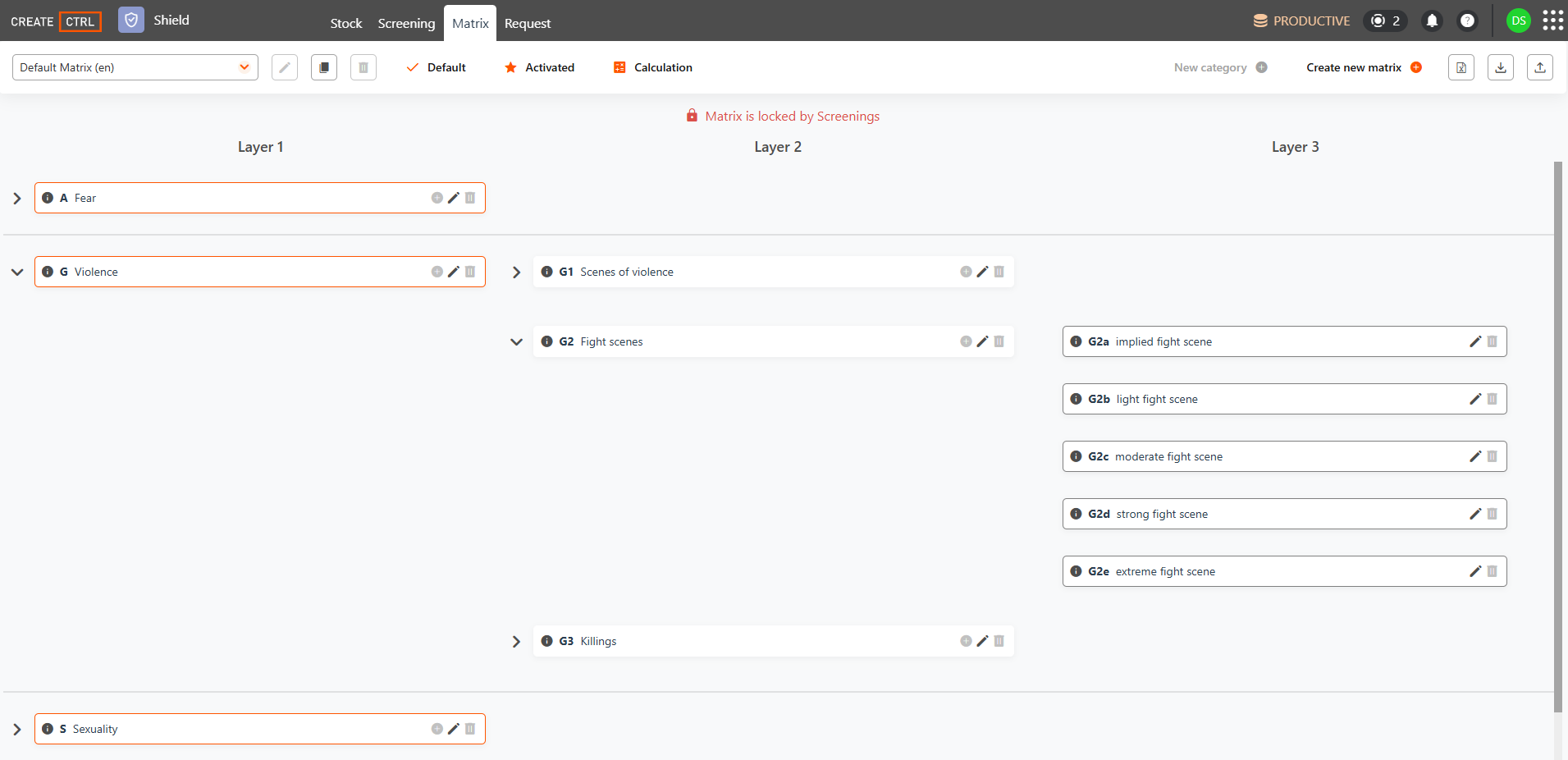Open info icon for G1 Scenes of violence
The width and height of the screenshot is (1568, 760).
(546, 272)
